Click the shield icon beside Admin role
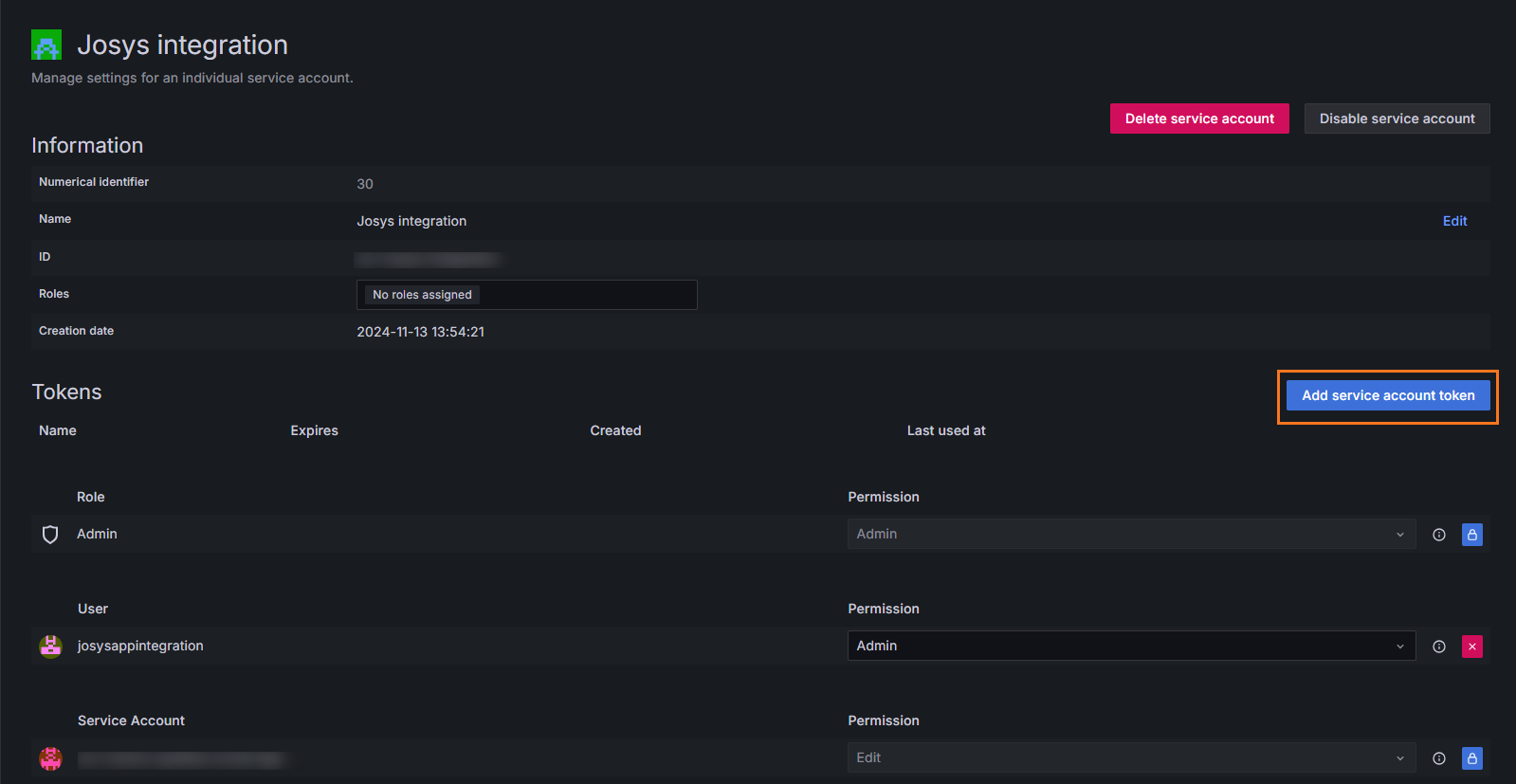Viewport: 1516px width, 784px height. click(x=50, y=535)
